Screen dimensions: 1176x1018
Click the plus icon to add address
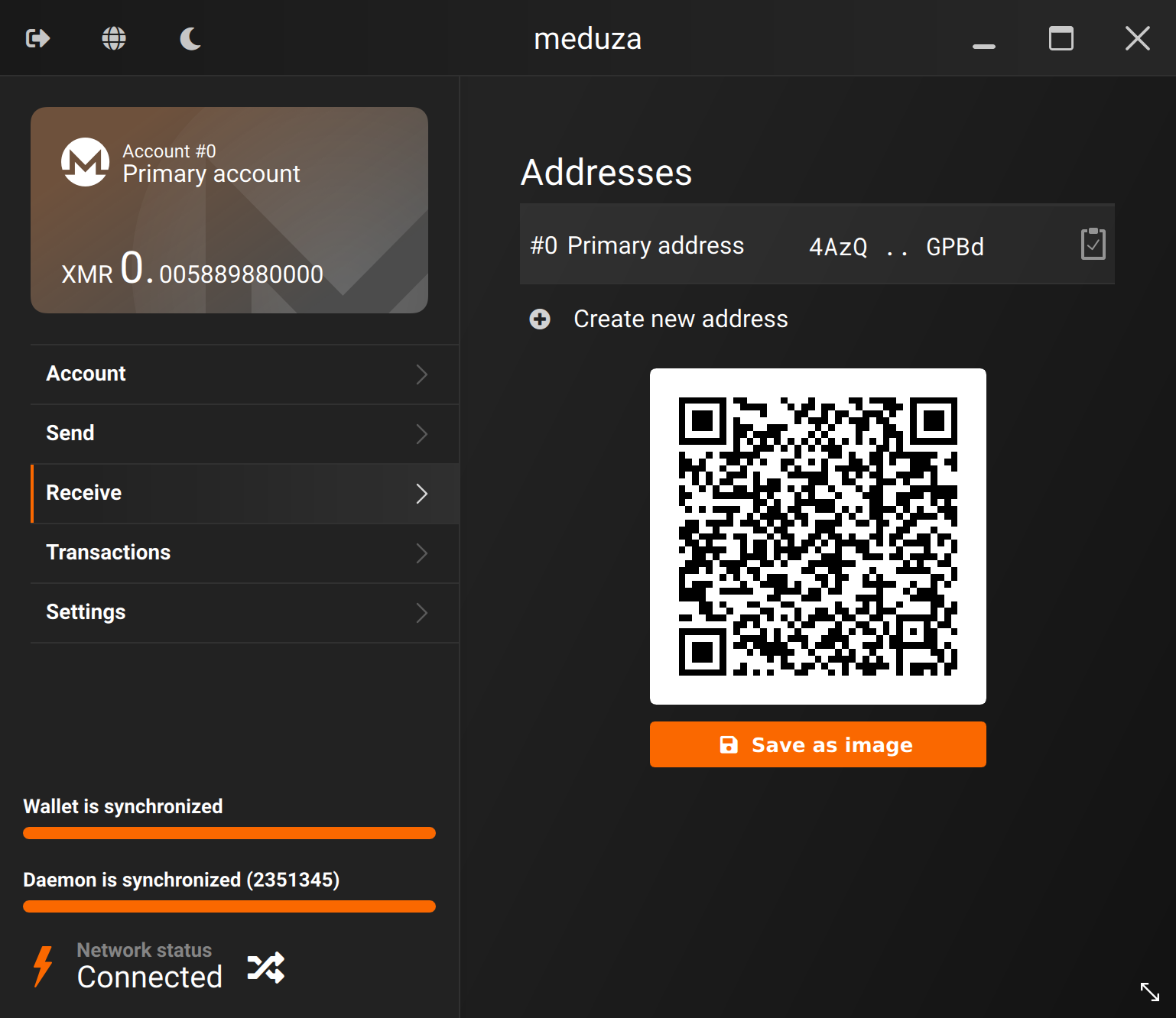click(540, 319)
